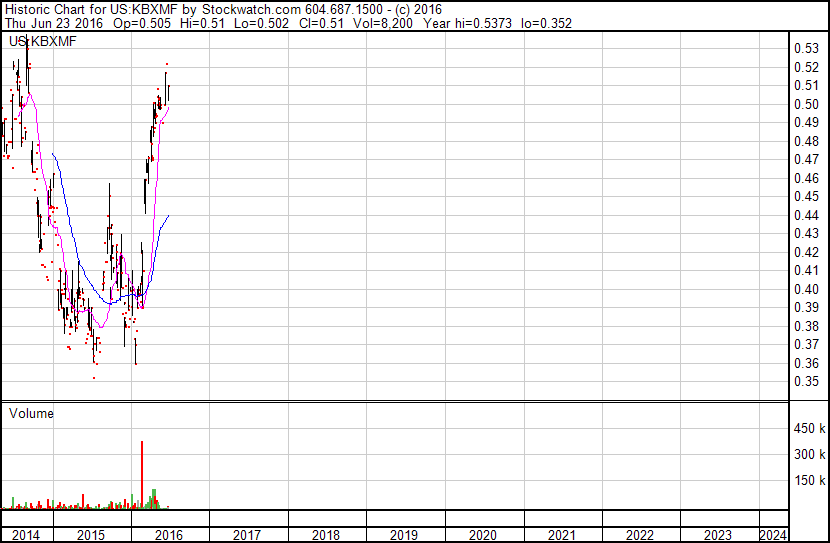Click the 450 k volume label
This screenshot has width=830, height=543.
[x=809, y=428]
